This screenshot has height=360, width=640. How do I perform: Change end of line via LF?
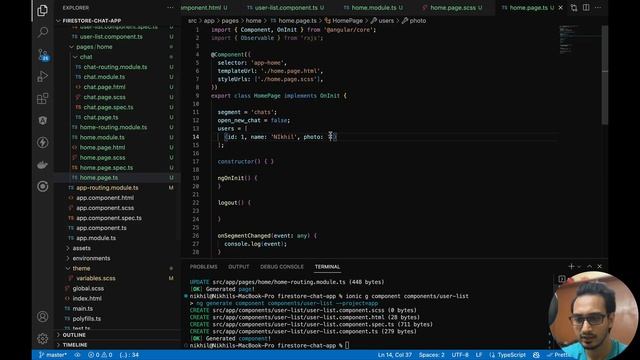tap(478, 355)
